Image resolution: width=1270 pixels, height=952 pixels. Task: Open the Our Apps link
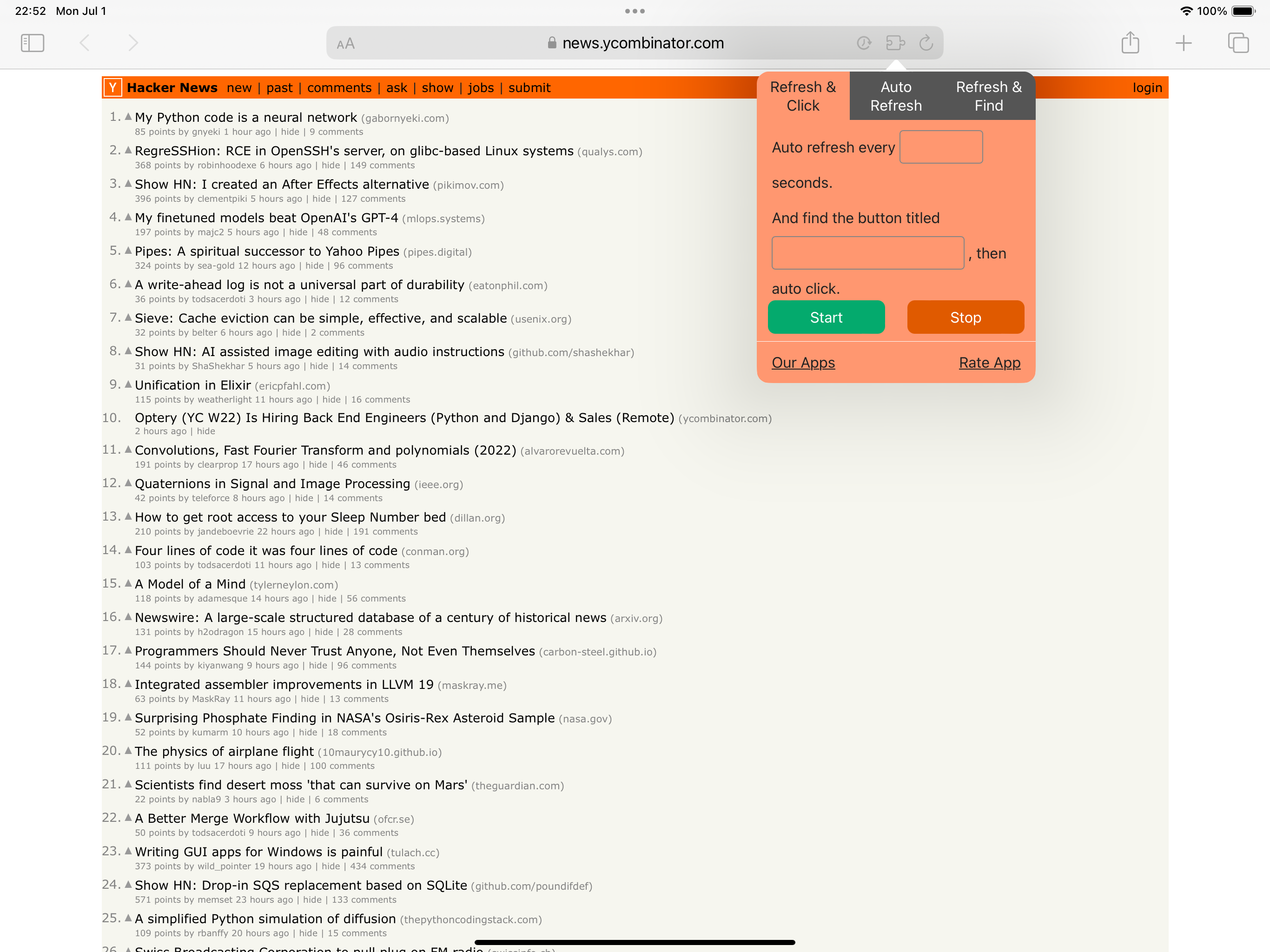pyautogui.click(x=803, y=363)
